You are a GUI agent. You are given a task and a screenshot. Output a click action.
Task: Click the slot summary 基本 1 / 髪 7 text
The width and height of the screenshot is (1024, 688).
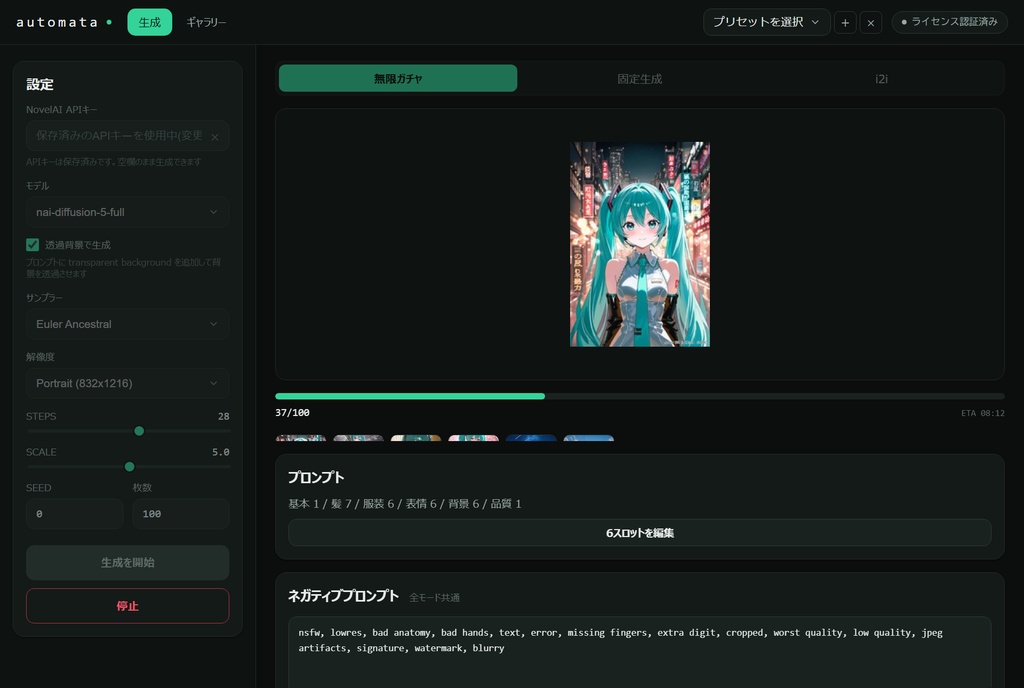tap(404, 503)
